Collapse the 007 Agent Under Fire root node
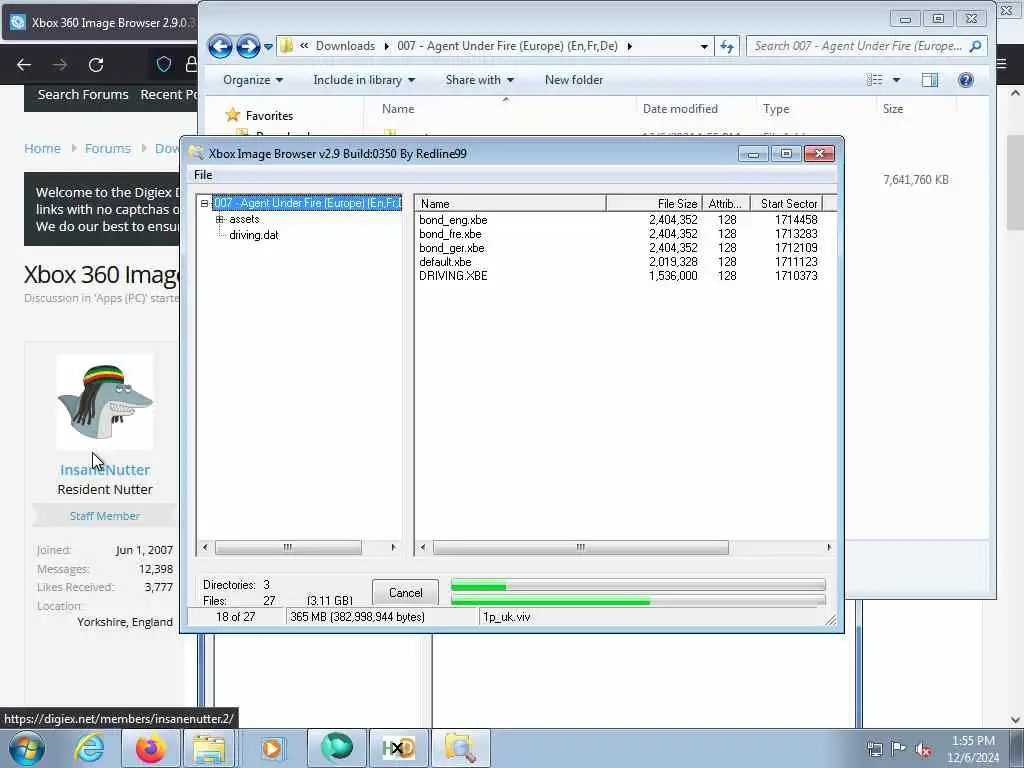This screenshot has height=768, width=1024. point(204,204)
